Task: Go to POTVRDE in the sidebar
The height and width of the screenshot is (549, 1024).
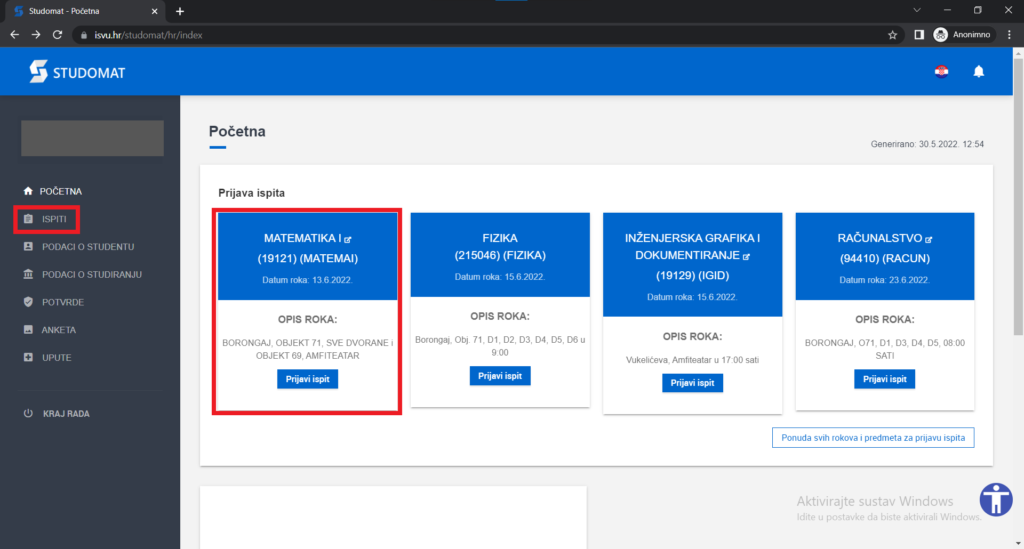Action: coord(62,302)
